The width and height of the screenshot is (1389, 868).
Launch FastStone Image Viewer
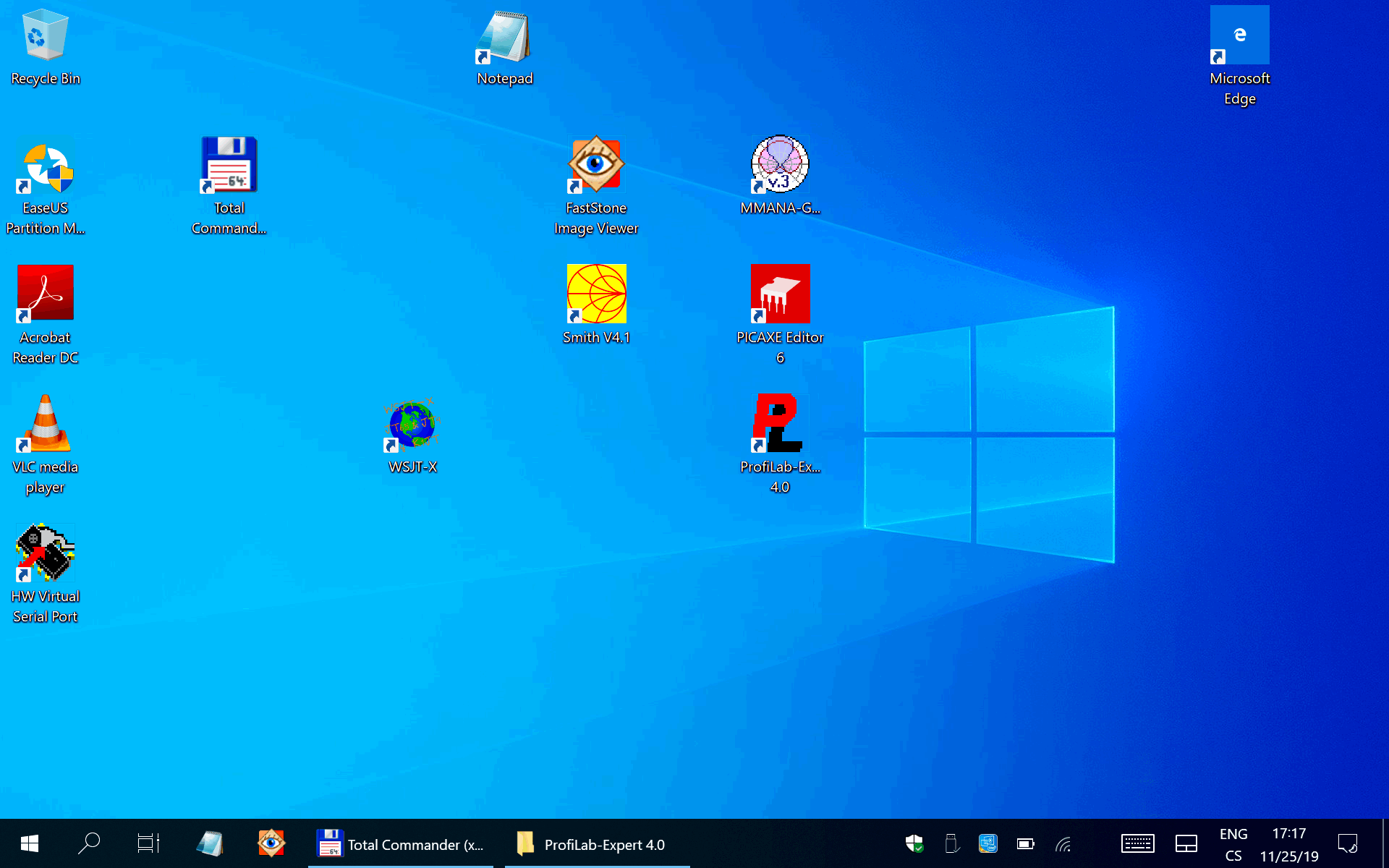(596, 164)
